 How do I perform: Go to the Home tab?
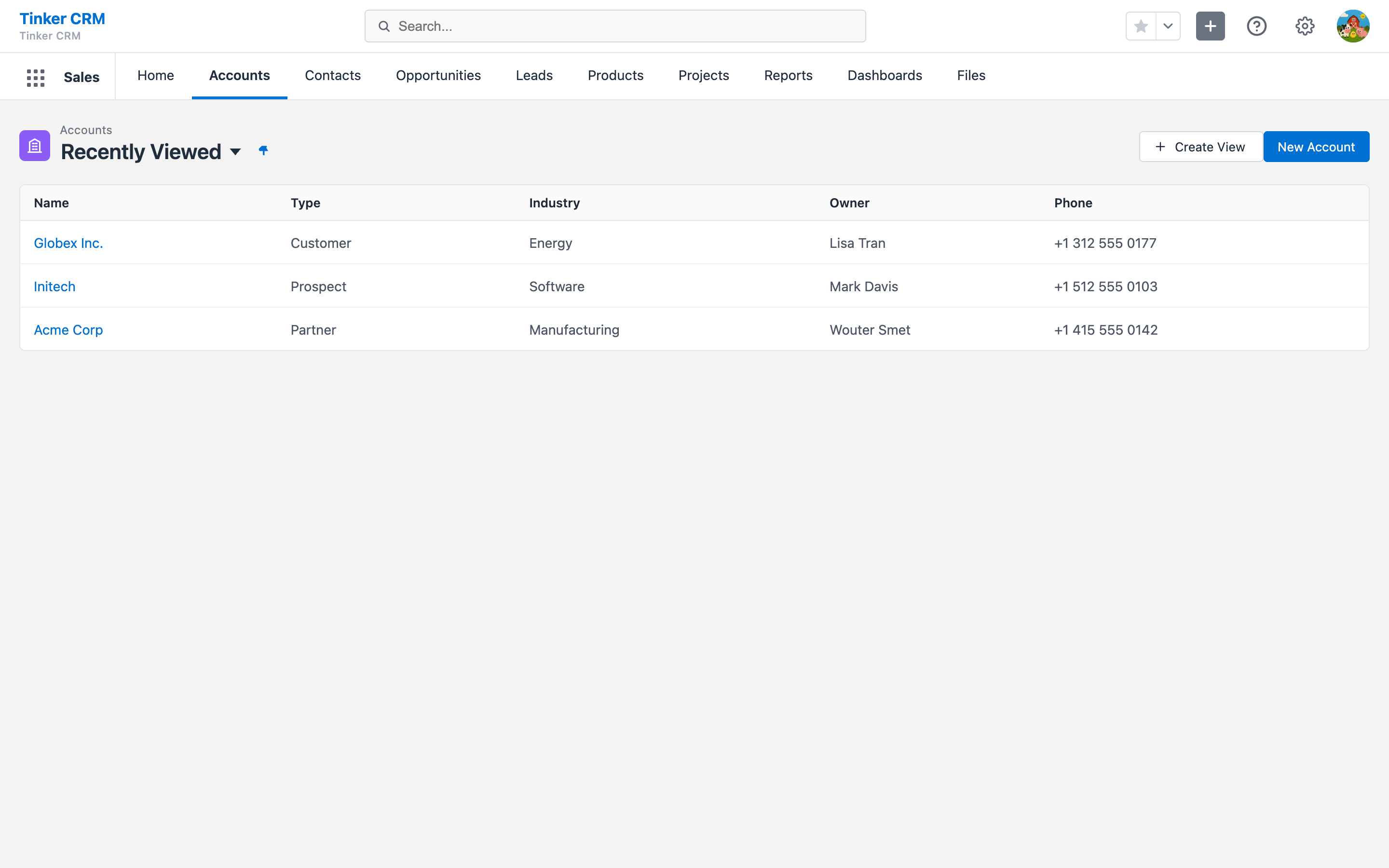click(156, 76)
